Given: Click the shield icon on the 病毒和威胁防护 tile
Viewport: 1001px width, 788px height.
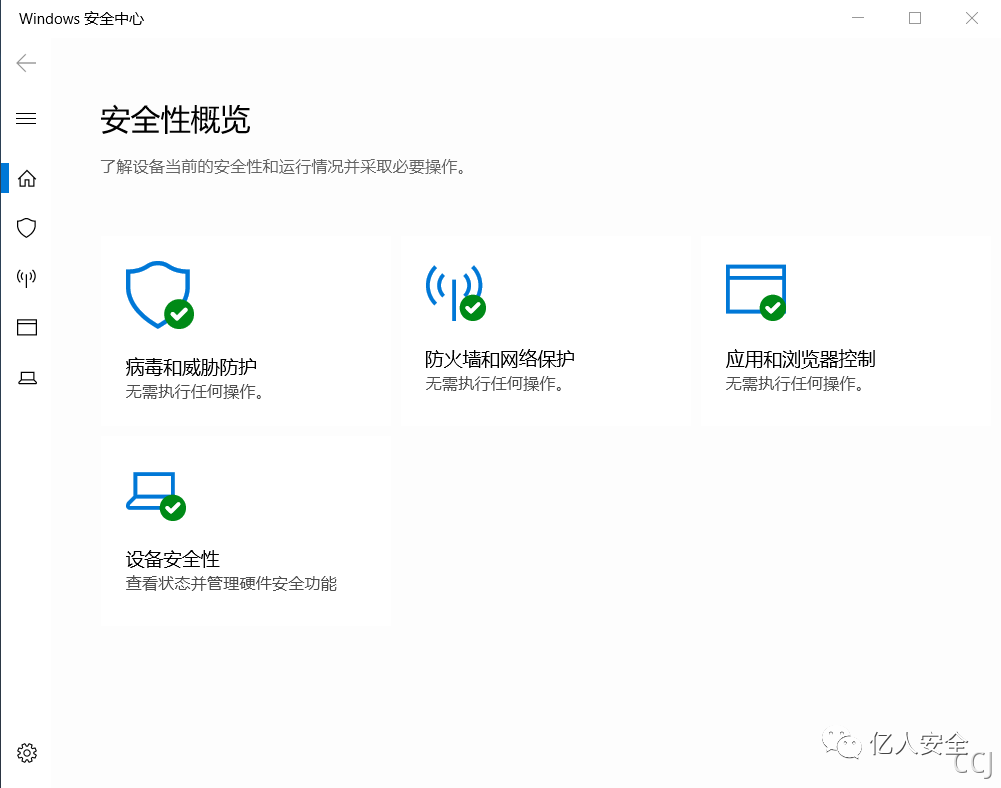Looking at the screenshot, I should coord(158,295).
